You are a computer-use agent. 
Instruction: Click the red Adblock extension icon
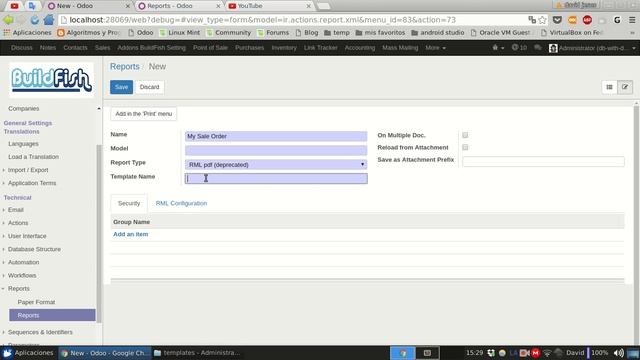click(x=587, y=20)
